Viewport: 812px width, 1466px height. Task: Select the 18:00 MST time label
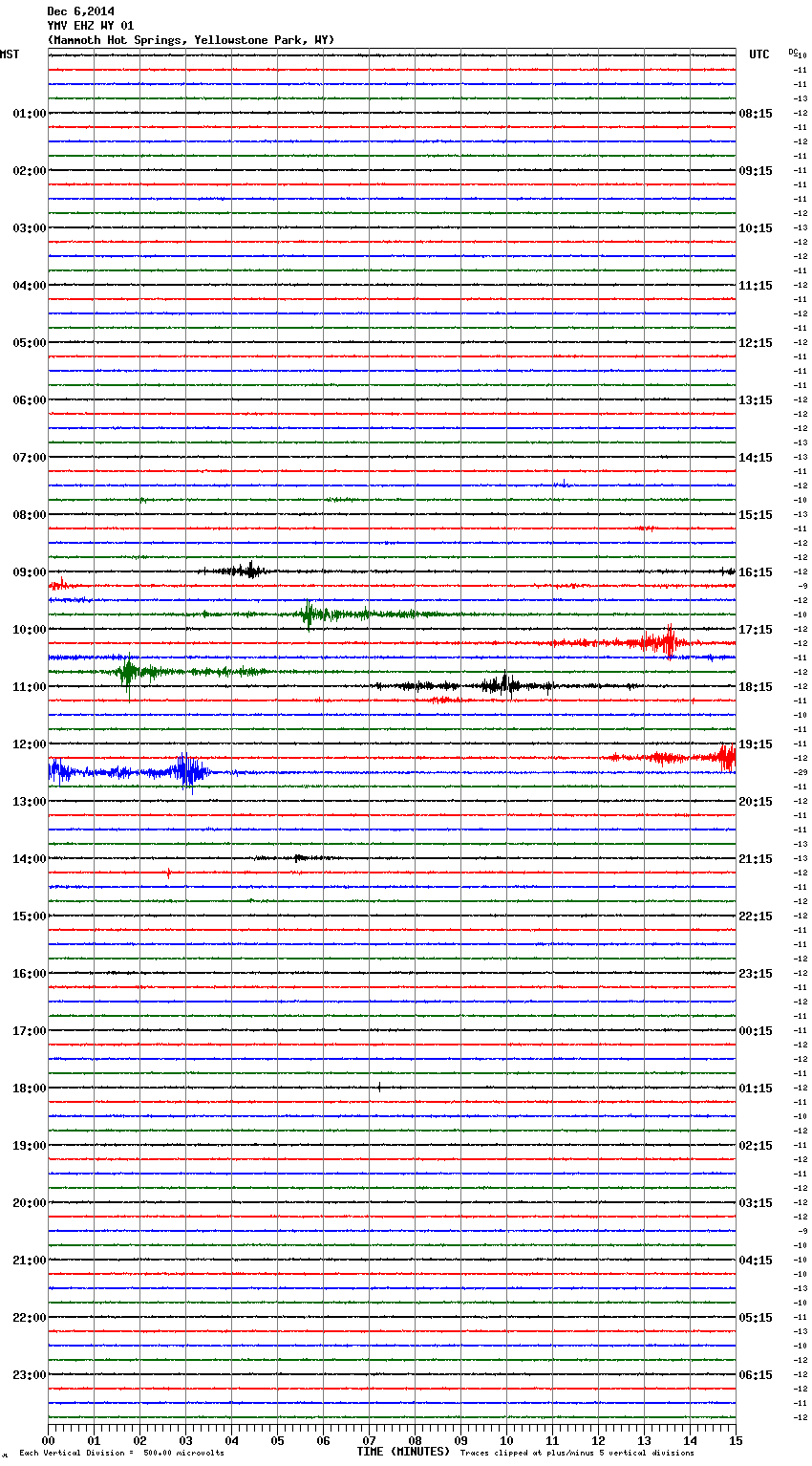point(30,1089)
